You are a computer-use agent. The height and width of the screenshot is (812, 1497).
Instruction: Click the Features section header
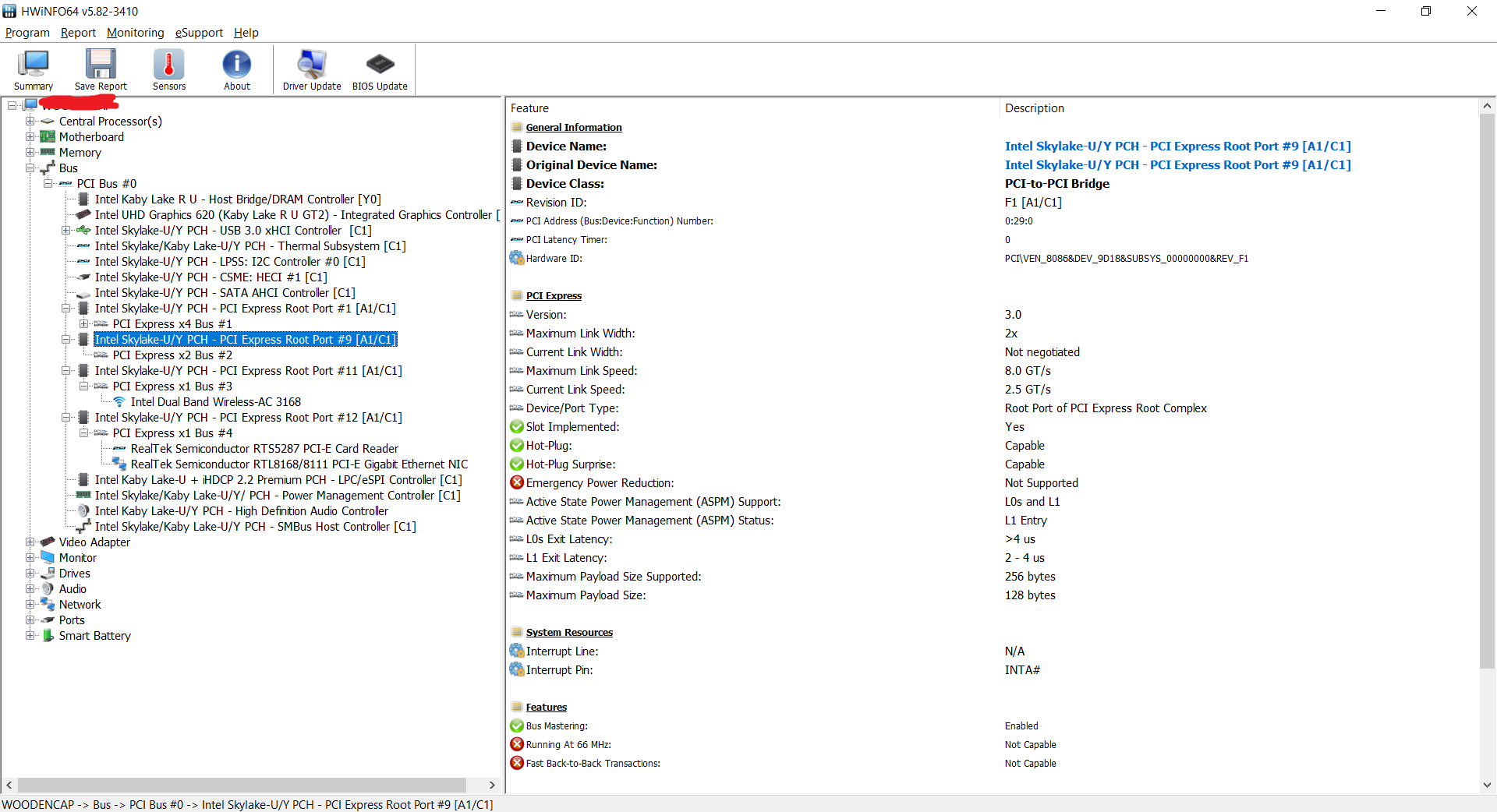pos(547,708)
